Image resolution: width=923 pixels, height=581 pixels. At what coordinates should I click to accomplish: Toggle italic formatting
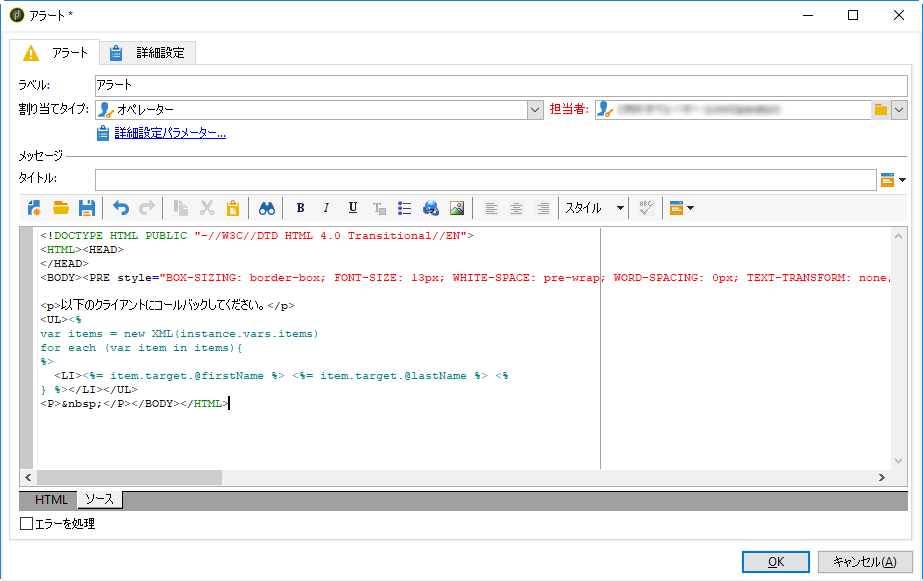tap(326, 208)
